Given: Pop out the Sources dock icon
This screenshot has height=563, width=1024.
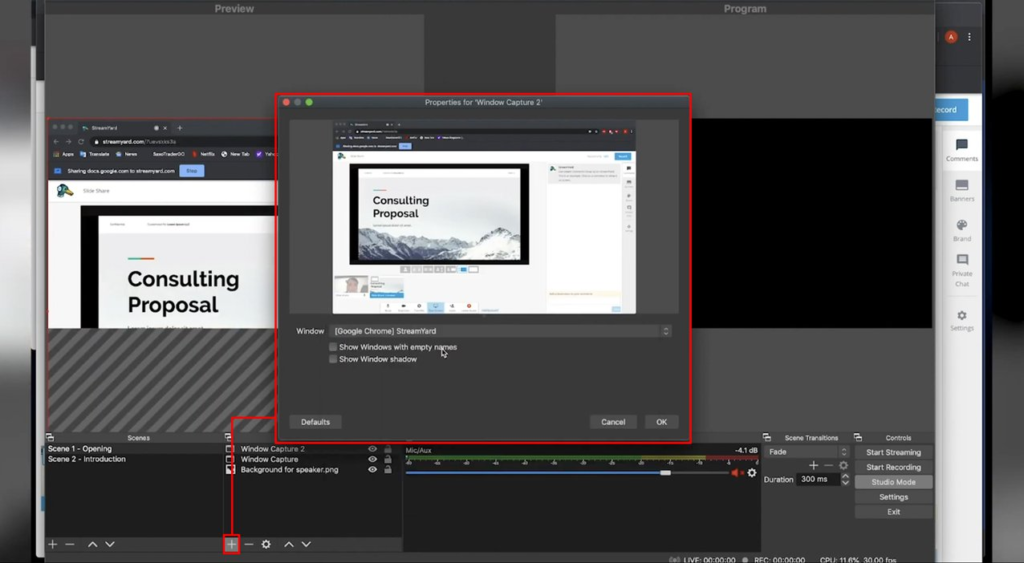Looking at the screenshot, I should (x=228, y=437).
